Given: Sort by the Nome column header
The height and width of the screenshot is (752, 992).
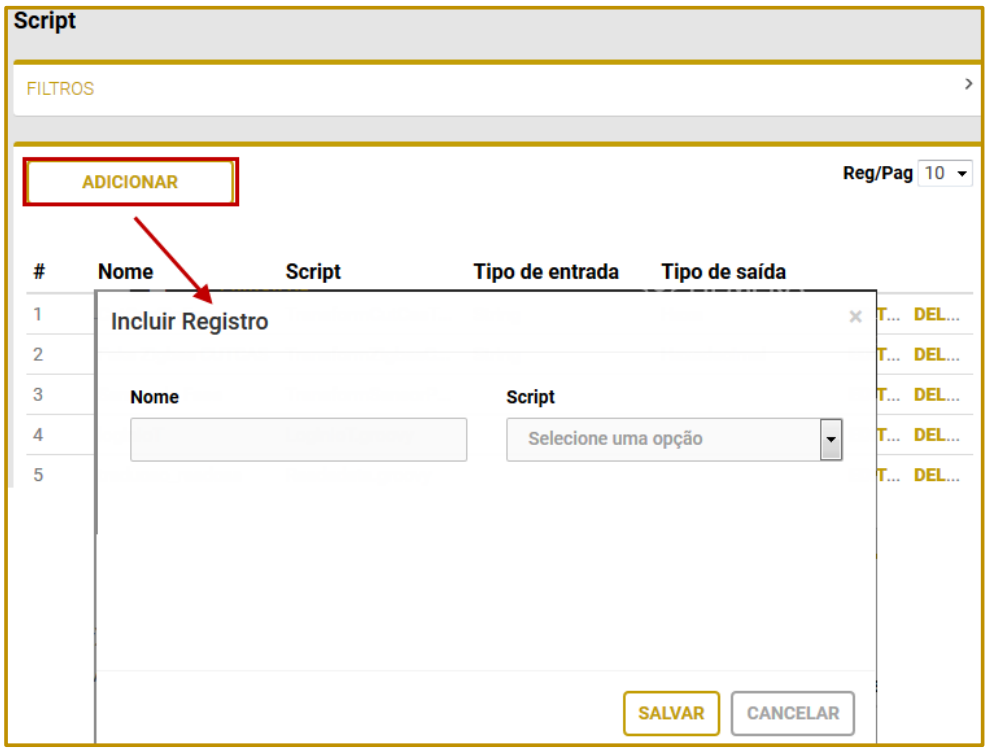Looking at the screenshot, I should coord(125,272).
